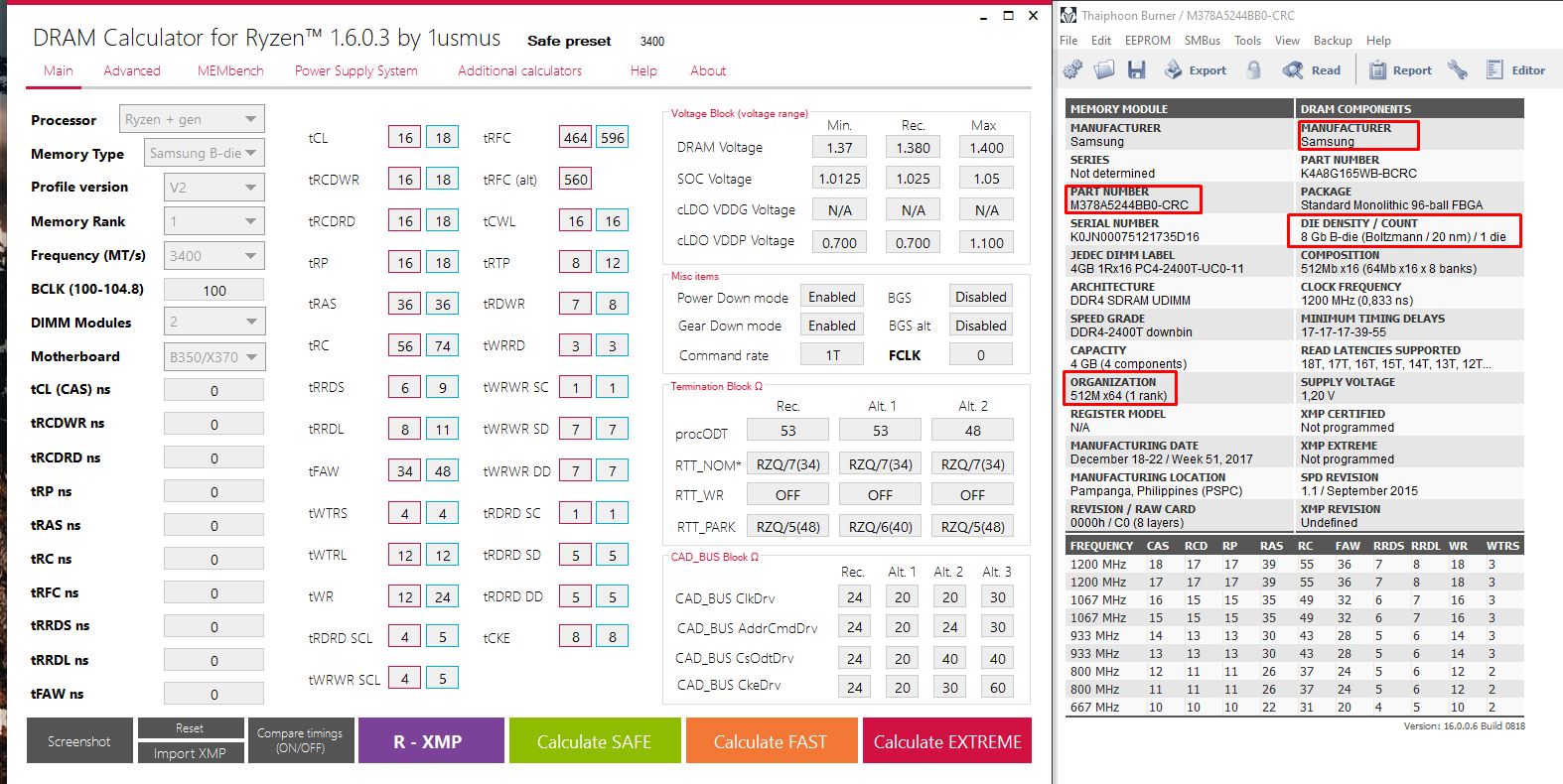Click the Calculate SAFE button

[595, 740]
